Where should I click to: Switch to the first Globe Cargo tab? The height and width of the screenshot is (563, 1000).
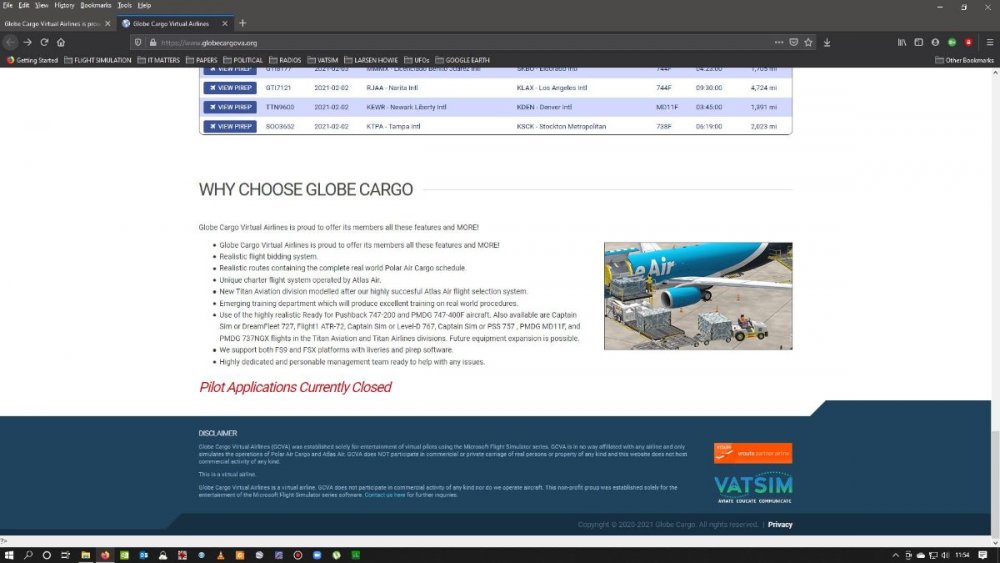pyautogui.click(x=52, y=24)
